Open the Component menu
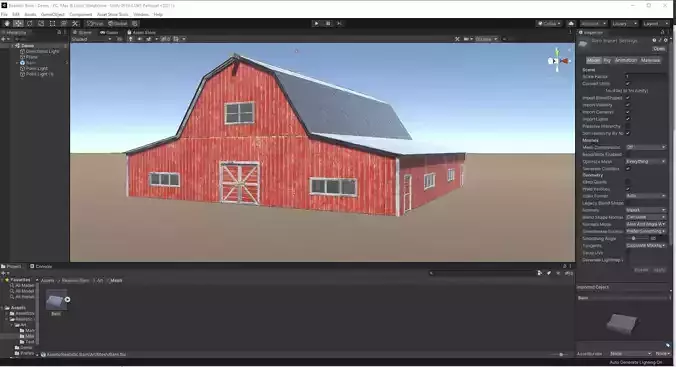Screen dimensions: 676x367 81,14
